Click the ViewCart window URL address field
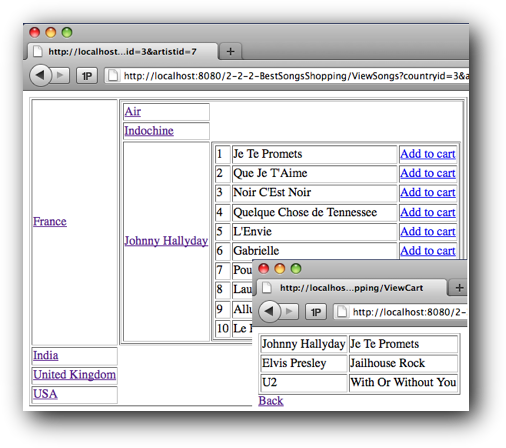Image resolution: width=506 pixels, height=448 pixels. pyautogui.click(x=401, y=312)
